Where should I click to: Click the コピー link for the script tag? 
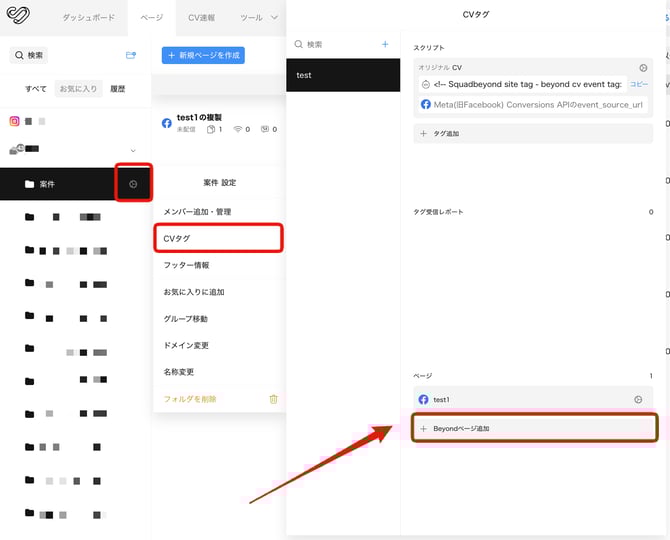638,84
